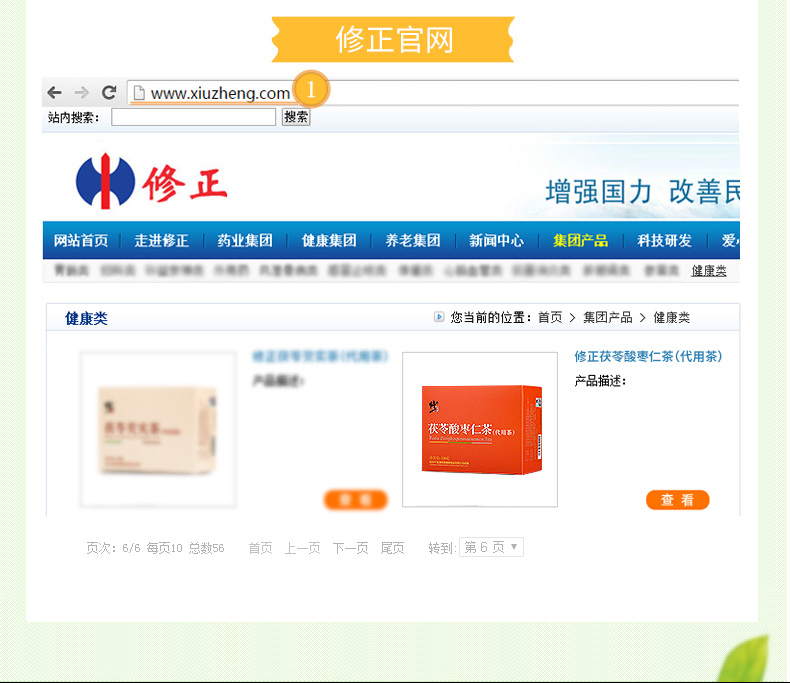Click the 产品描述: label under 茯苓酸枣仁茶

tap(600, 381)
